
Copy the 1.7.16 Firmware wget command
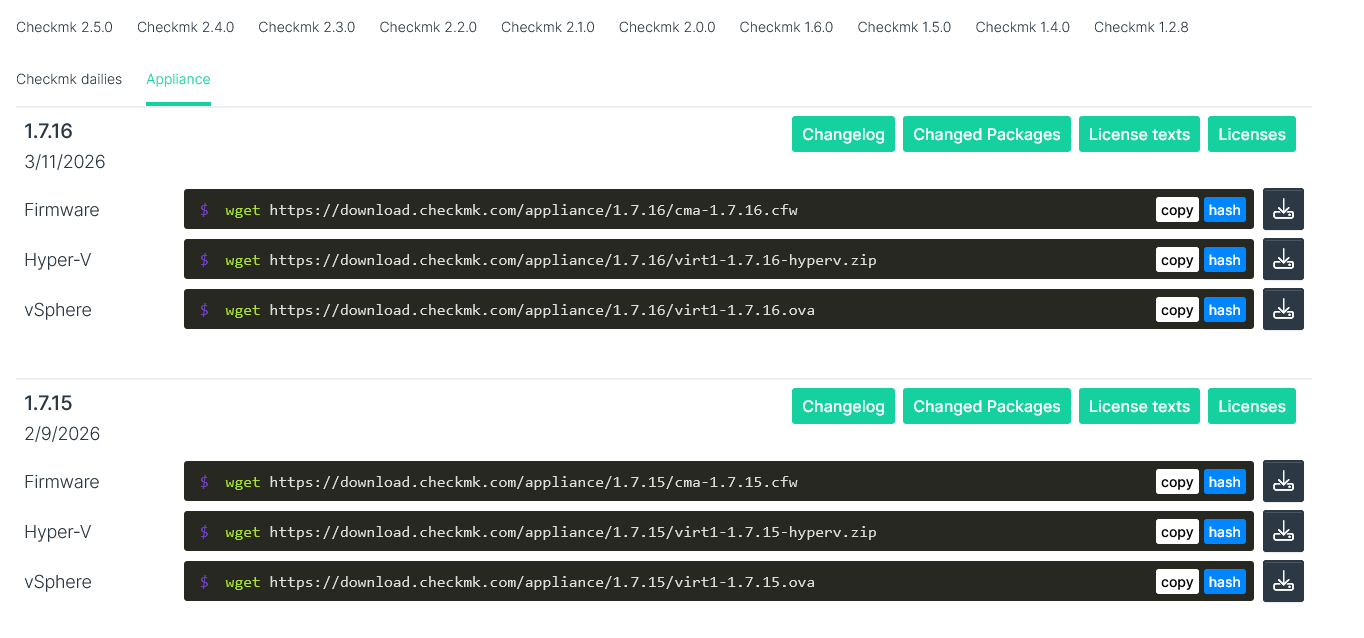[x=1177, y=209]
